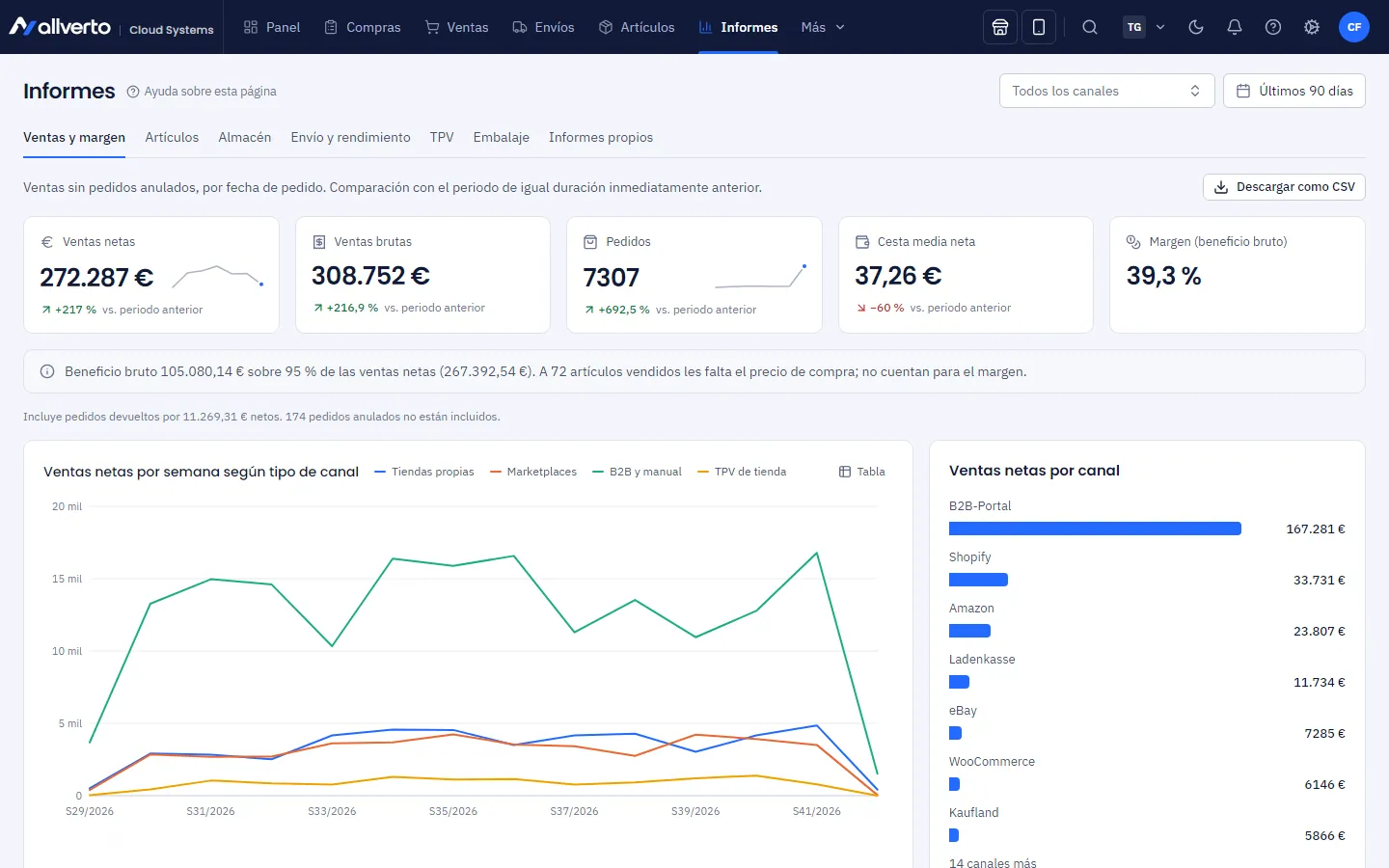Click the Ventas netas euro icon
The image size is (1389, 868).
(47, 242)
